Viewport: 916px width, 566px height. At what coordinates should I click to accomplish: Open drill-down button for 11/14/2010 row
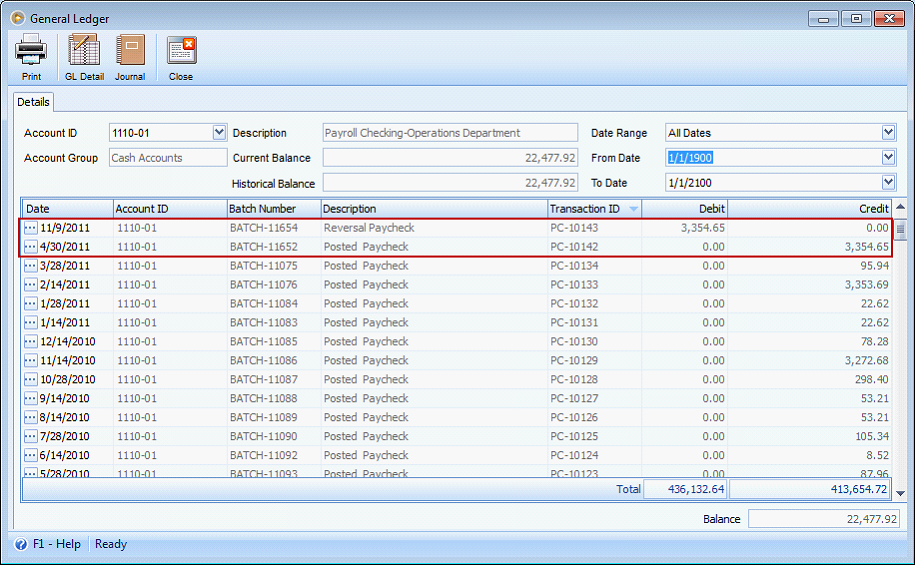(x=30, y=360)
